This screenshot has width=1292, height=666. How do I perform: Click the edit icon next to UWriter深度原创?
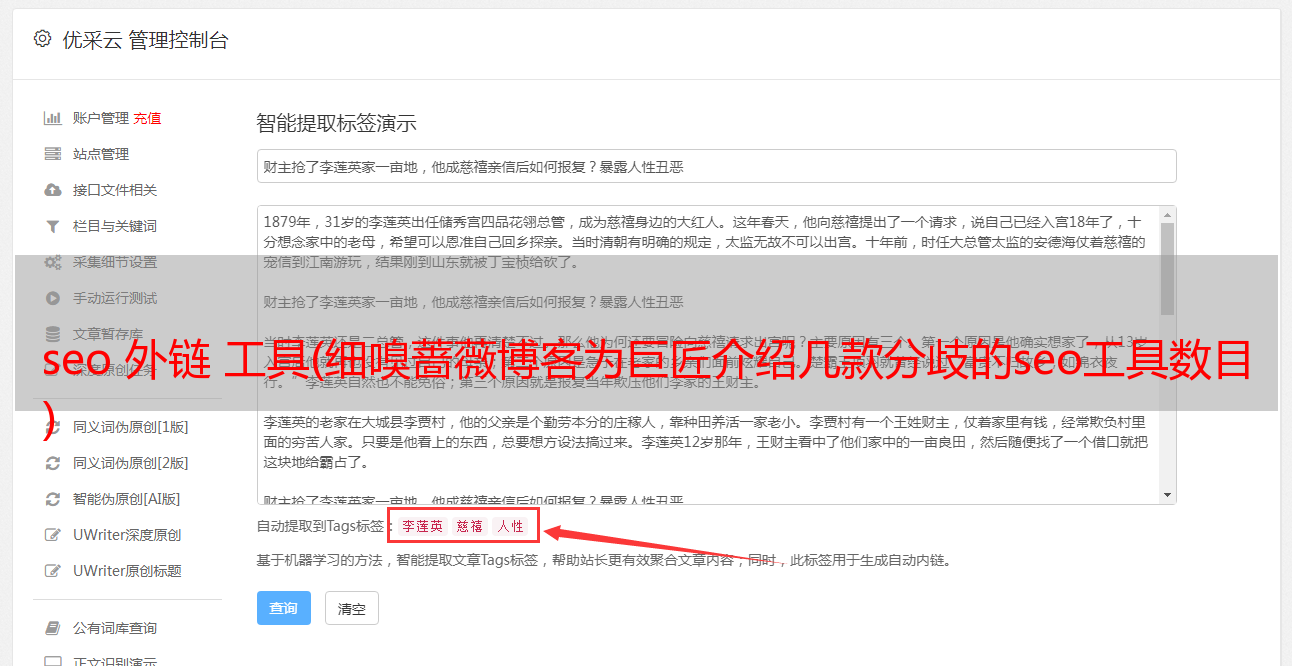[x=53, y=535]
